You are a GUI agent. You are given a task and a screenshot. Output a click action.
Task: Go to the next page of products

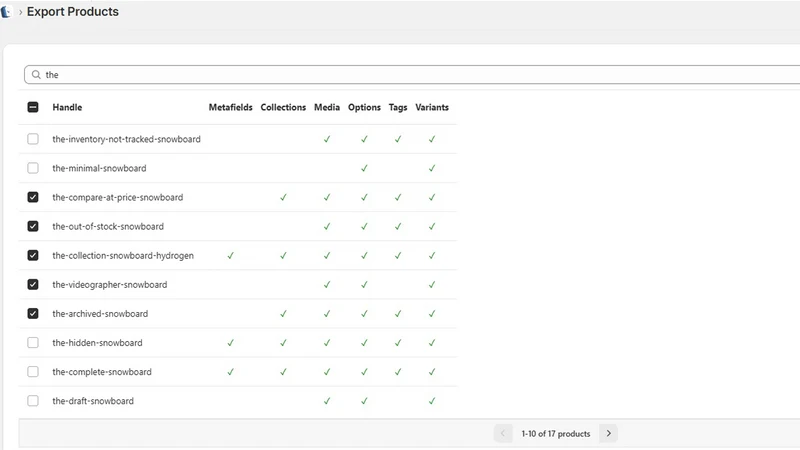(608, 433)
